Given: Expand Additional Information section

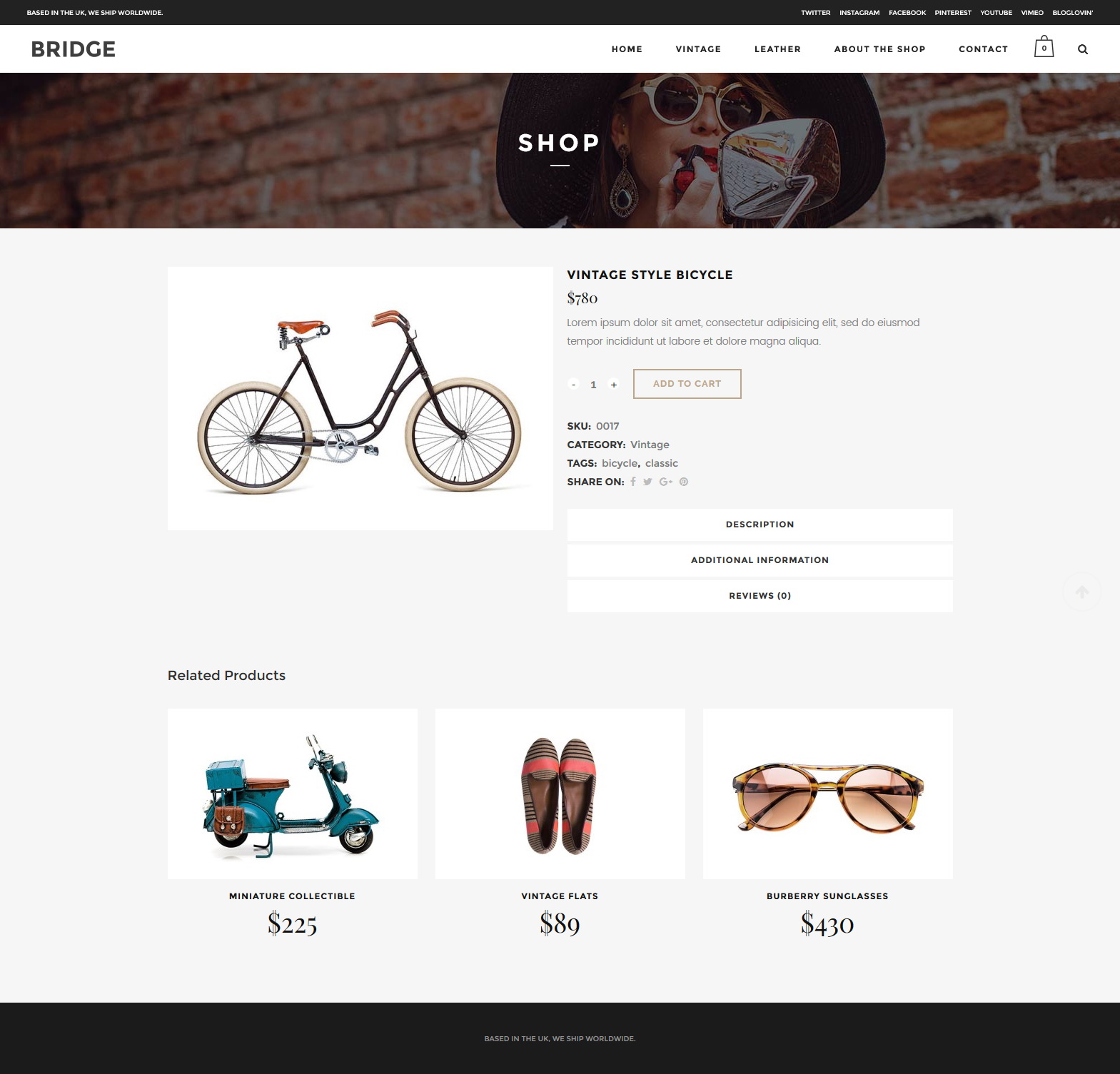Looking at the screenshot, I should [x=760, y=560].
